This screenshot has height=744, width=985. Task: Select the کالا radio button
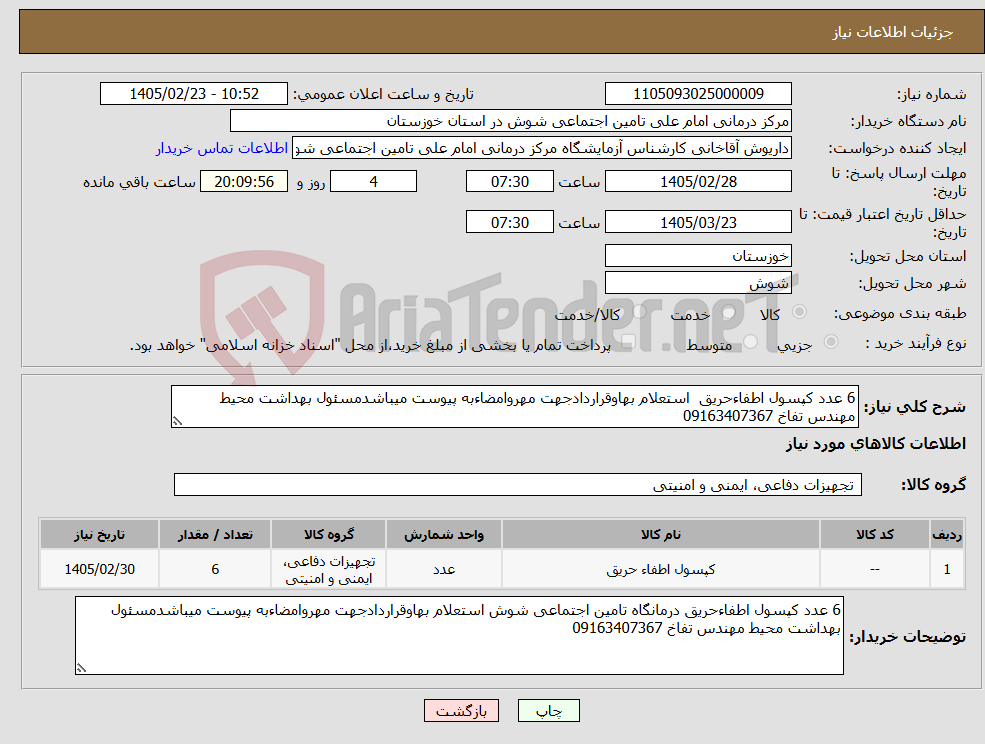800,312
